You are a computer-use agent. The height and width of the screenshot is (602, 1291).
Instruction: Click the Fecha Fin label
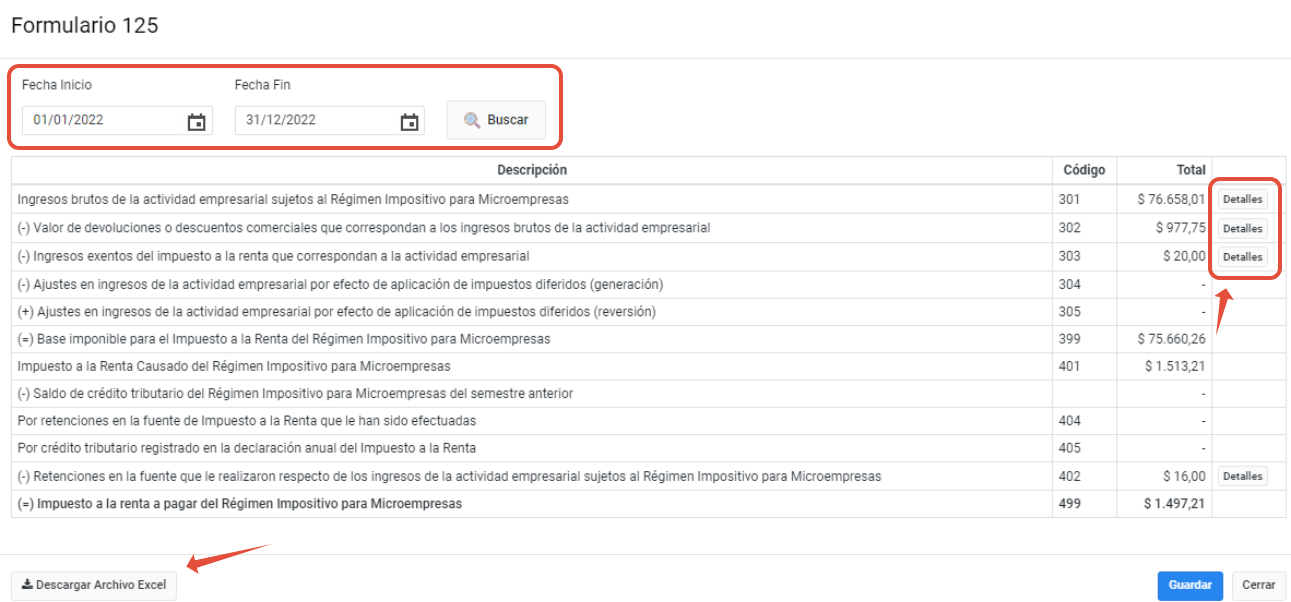(263, 85)
